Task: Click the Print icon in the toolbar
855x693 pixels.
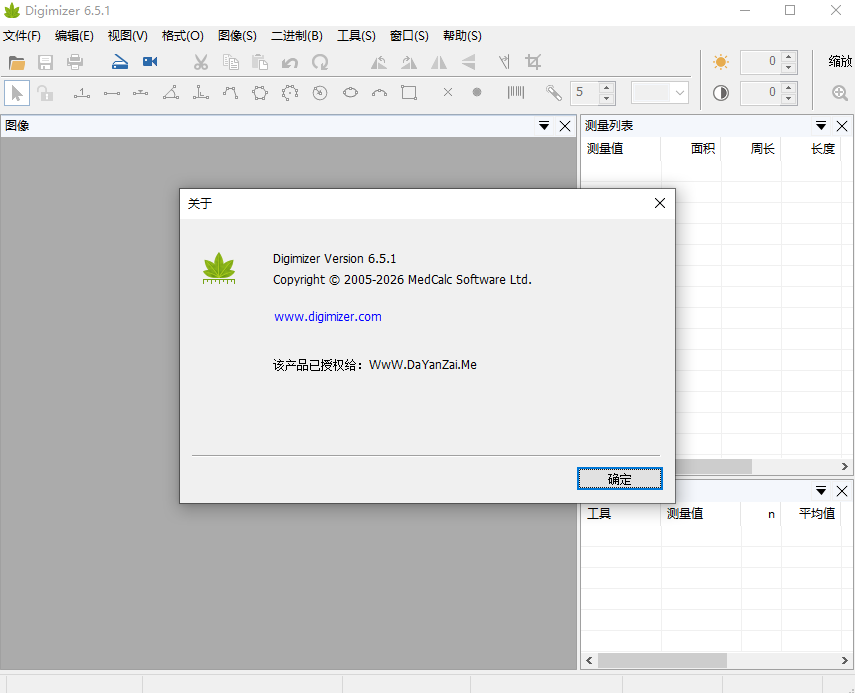Action: pyautogui.click(x=75, y=62)
